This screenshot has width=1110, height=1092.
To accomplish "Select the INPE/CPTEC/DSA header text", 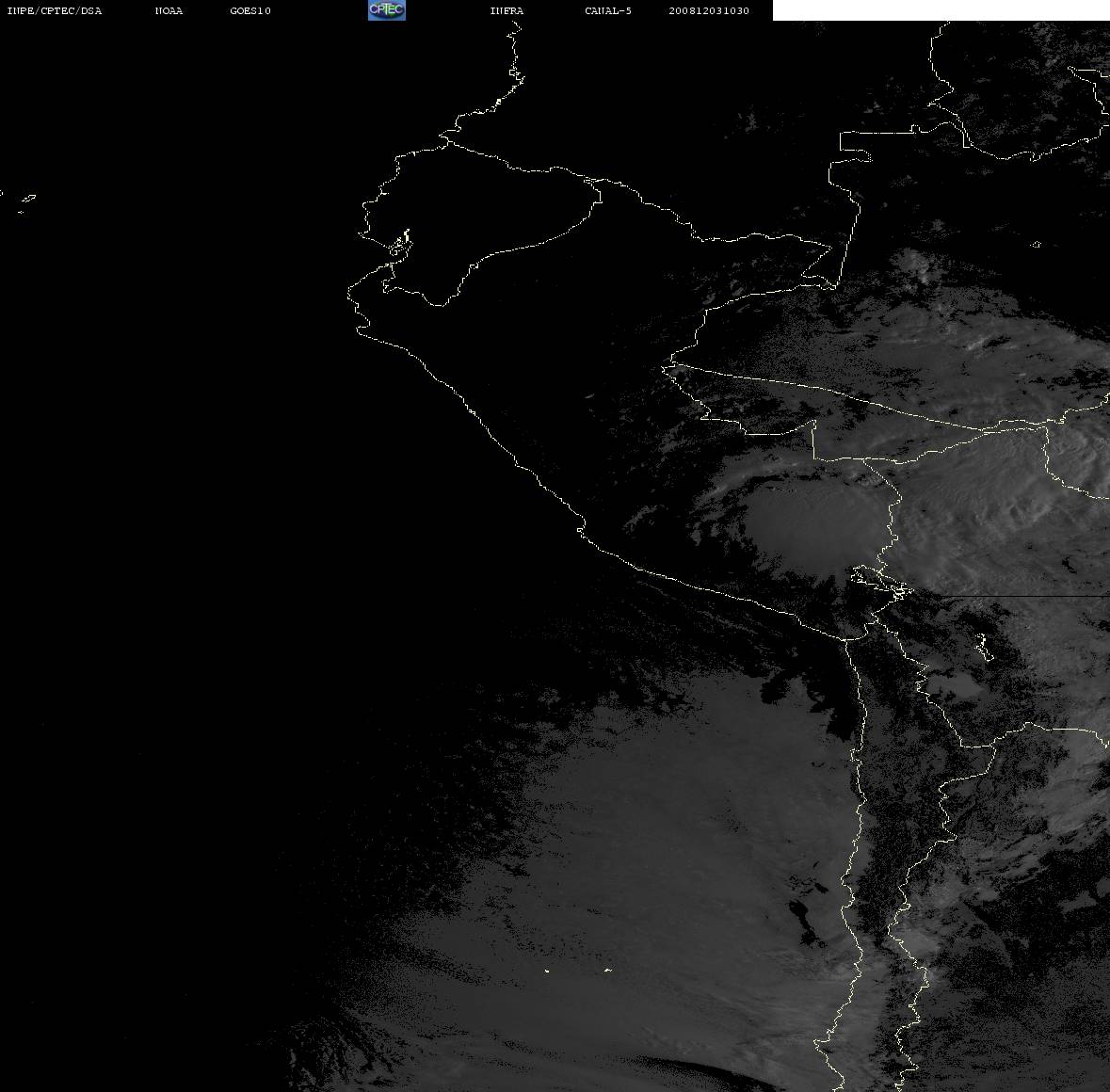I will click(x=54, y=10).
